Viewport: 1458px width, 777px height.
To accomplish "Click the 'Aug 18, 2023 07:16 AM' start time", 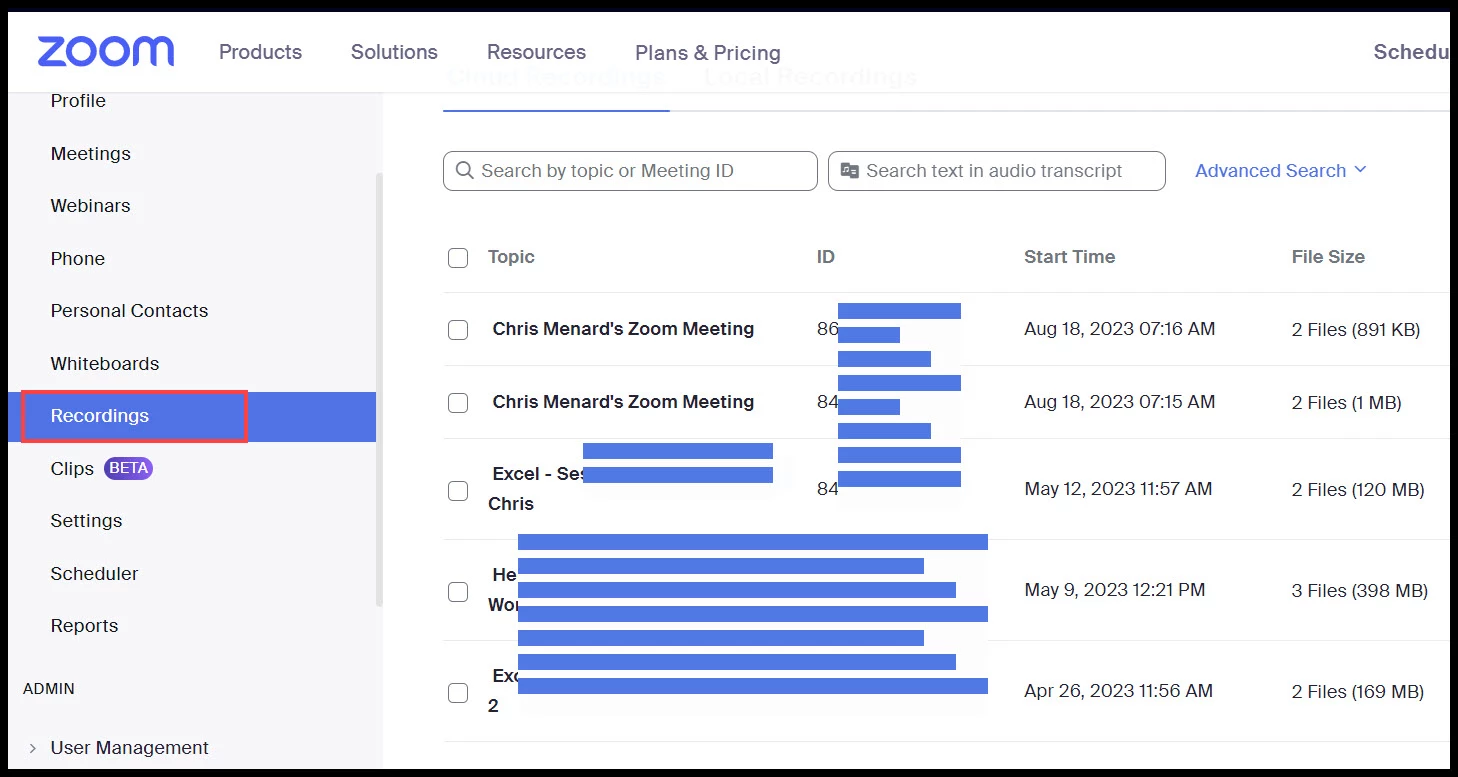I will coord(1120,329).
